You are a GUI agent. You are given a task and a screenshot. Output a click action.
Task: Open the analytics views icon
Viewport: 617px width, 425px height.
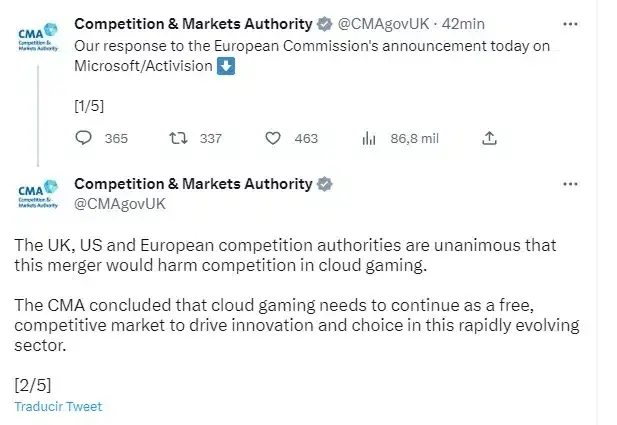[369, 138]
